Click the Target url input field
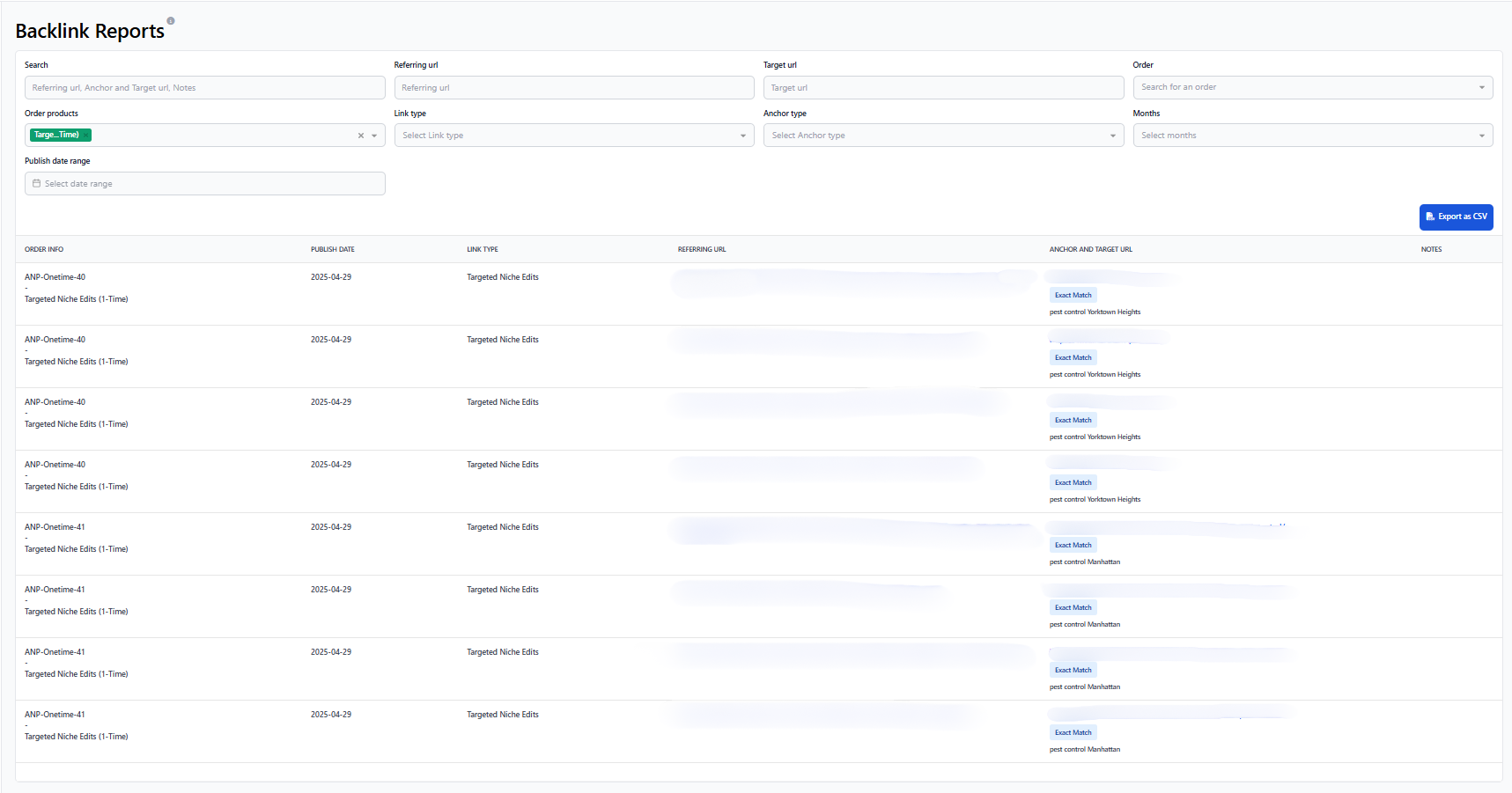 coord(942,88)
